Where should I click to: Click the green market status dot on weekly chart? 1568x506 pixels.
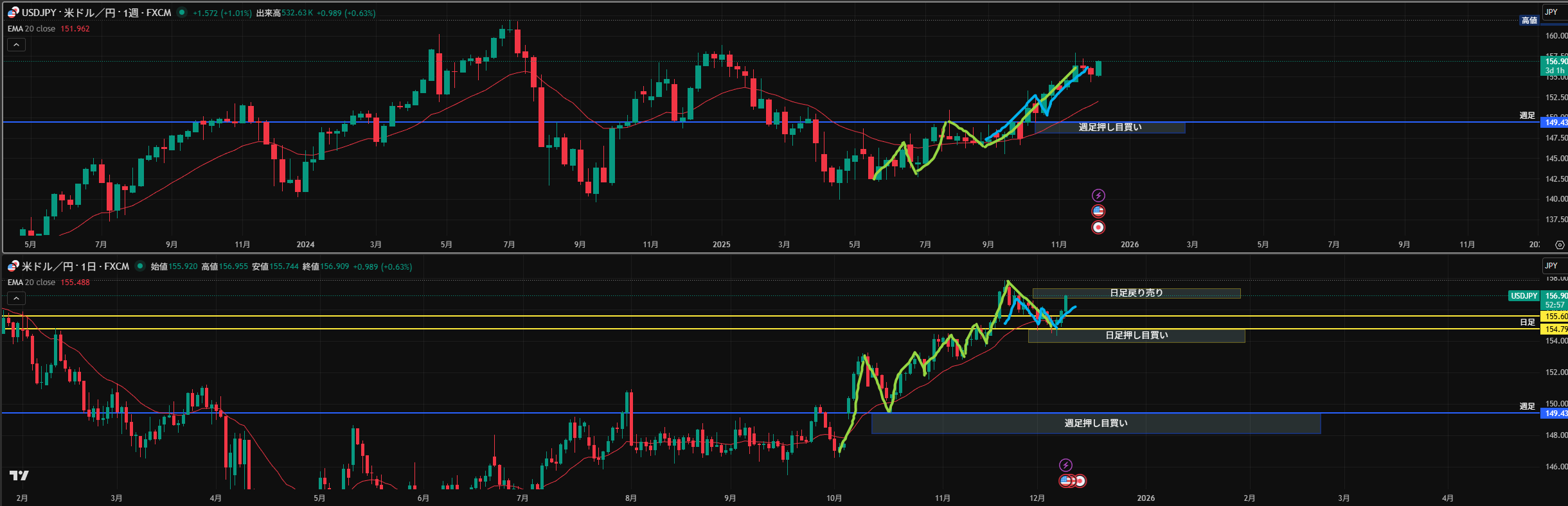[183, 12]
